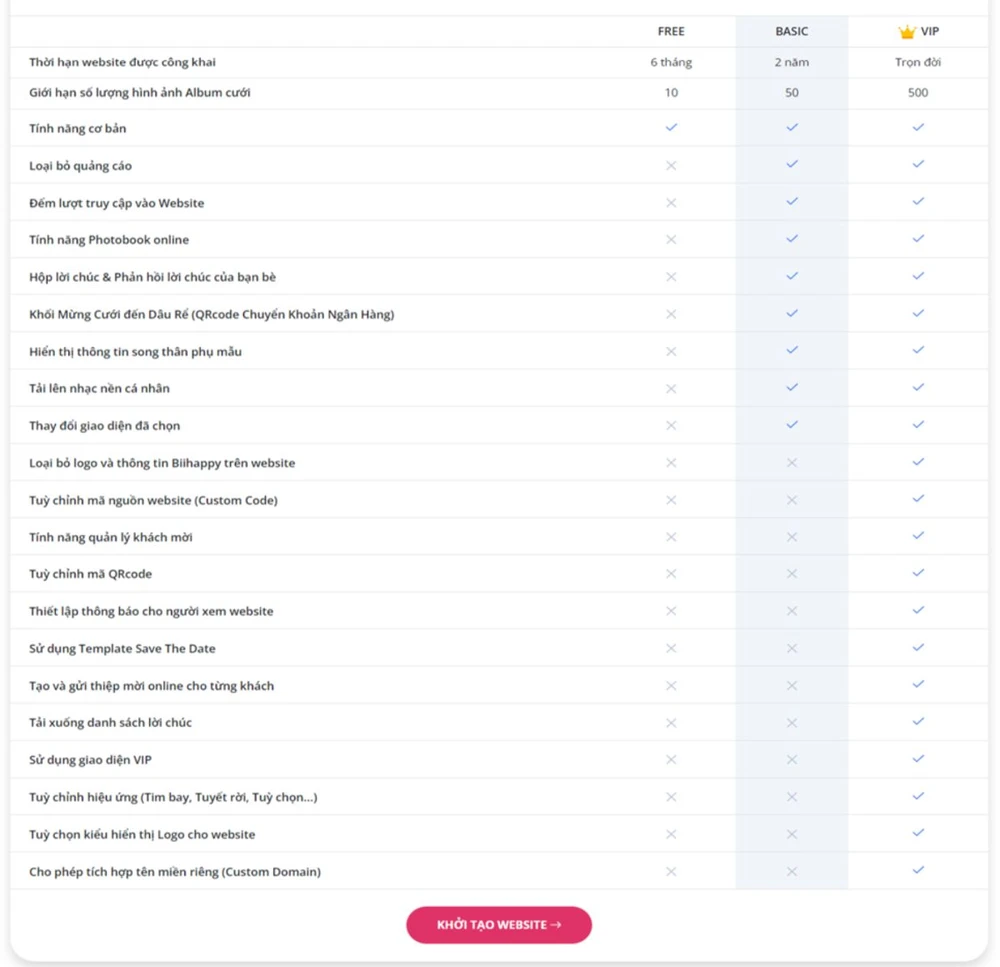Toggle the BASIC cross for "Sử dụng Template Save The Date"
Image resolution: width=1000 pixels, height=967 pixels.
791,647
